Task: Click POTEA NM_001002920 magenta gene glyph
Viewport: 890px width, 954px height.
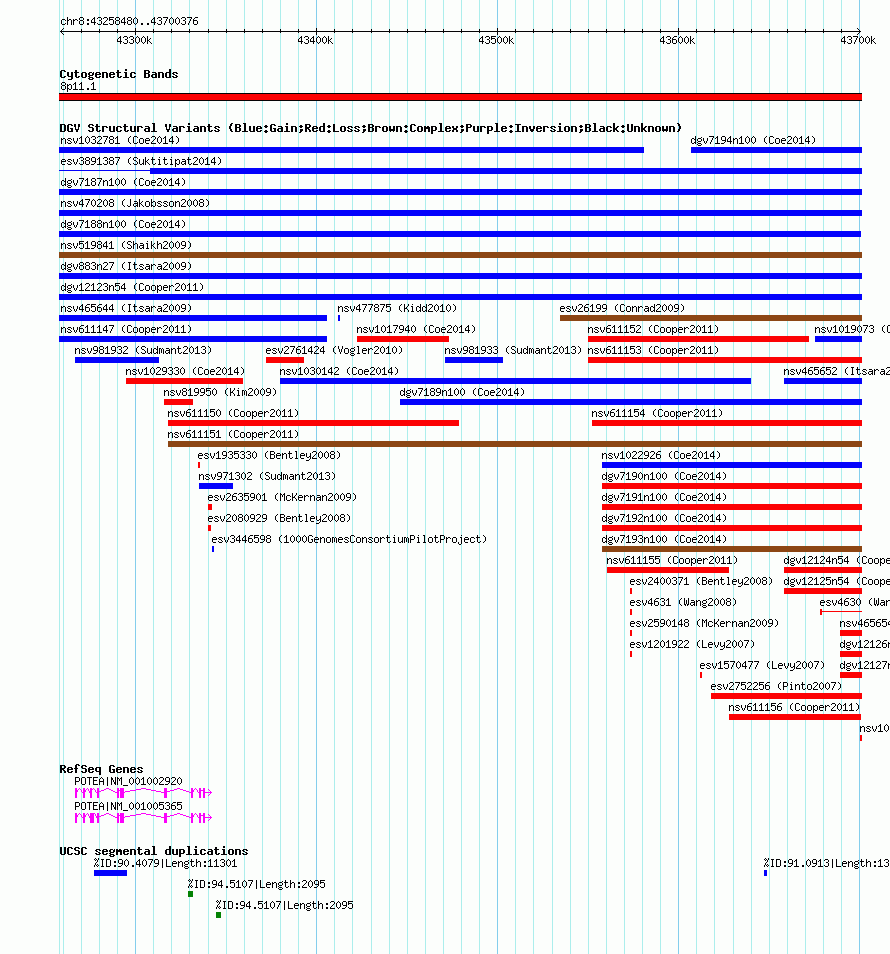Action: pyautogui.click(x=143, y=793)
